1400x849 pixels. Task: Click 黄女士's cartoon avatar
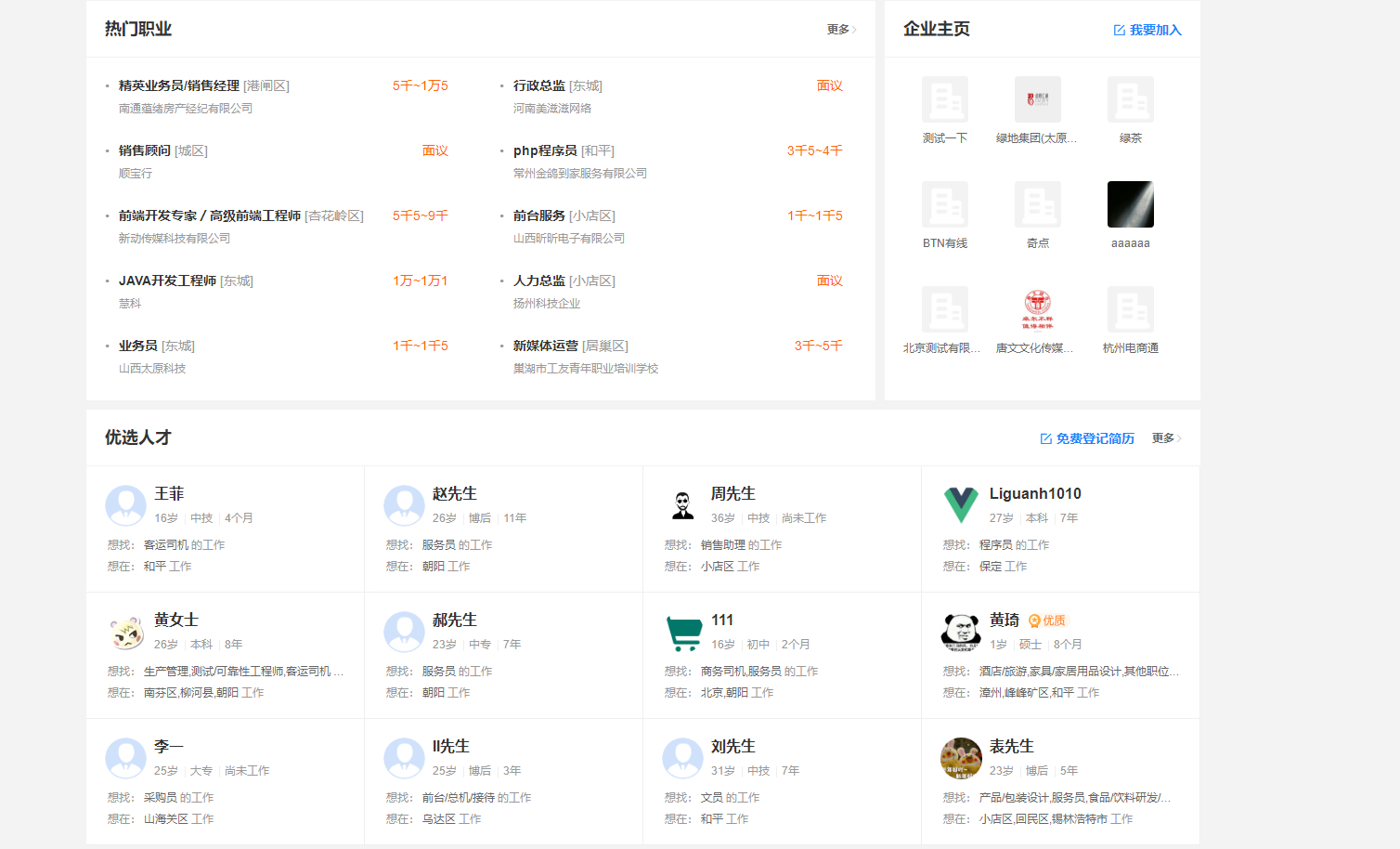tap(125, 633)
